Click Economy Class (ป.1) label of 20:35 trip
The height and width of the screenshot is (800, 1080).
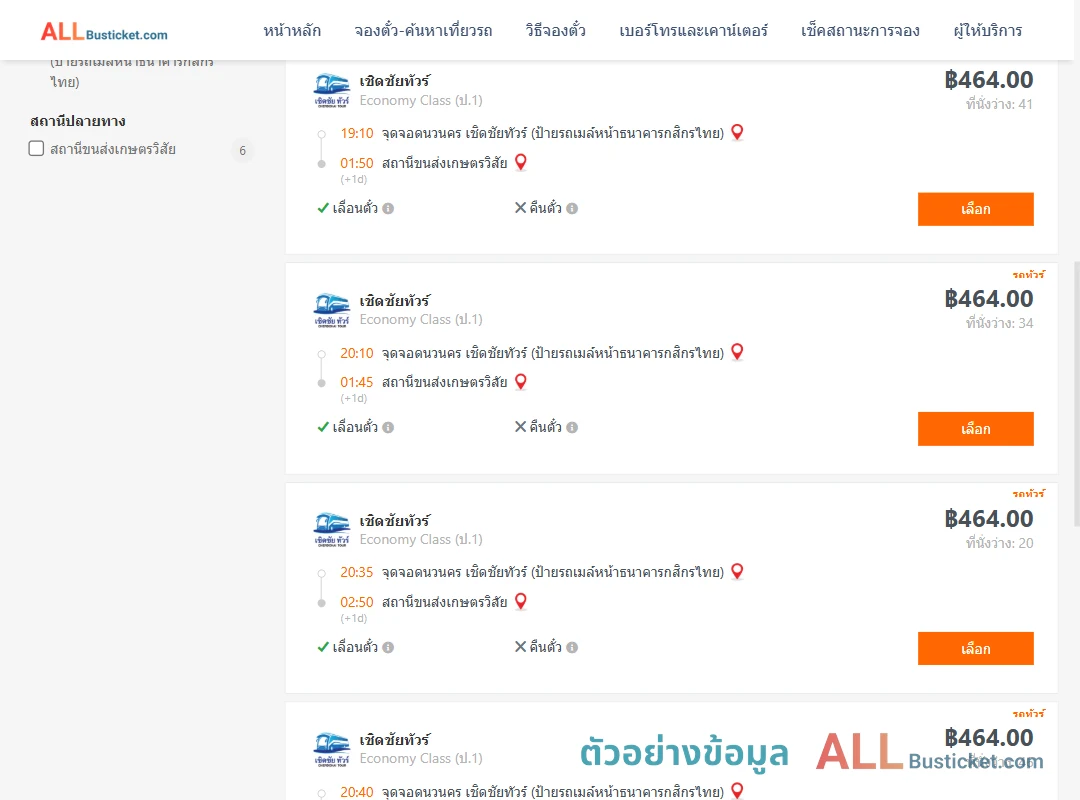[421, 539]
